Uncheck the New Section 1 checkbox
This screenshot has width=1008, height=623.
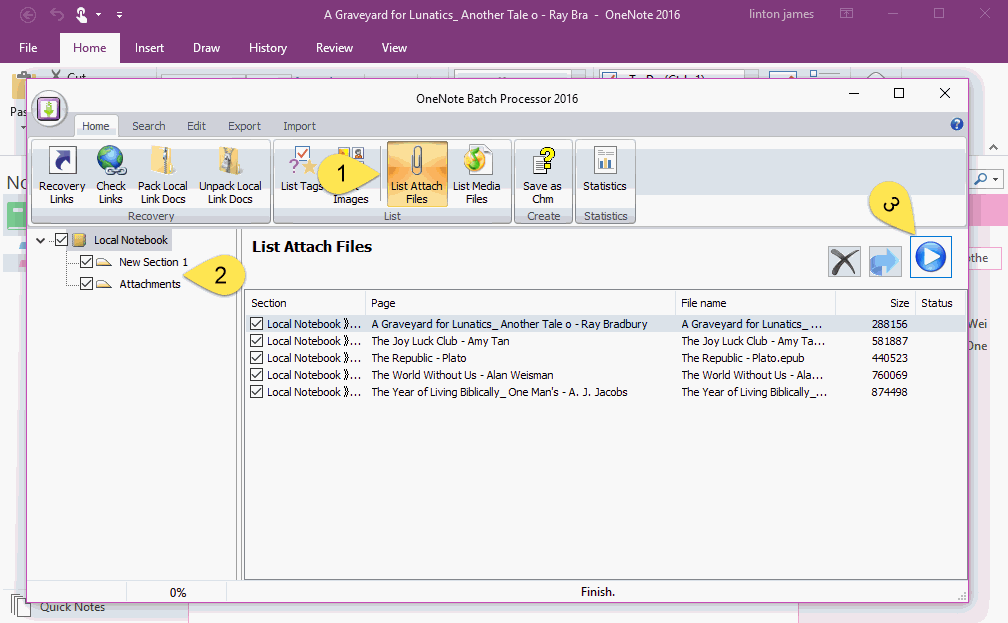coord(86,262)
